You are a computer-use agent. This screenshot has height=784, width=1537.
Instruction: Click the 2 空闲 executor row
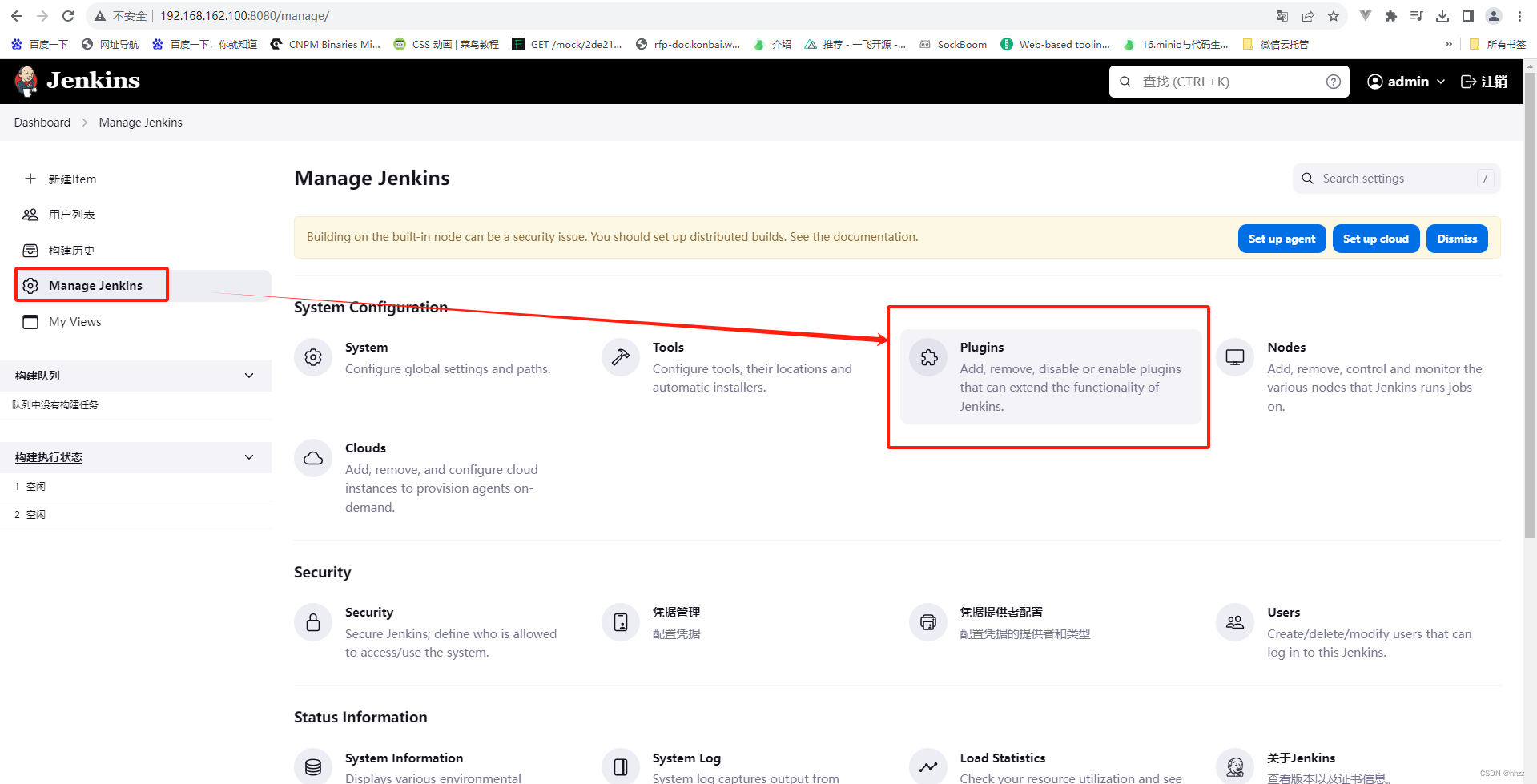pos(136,515)
